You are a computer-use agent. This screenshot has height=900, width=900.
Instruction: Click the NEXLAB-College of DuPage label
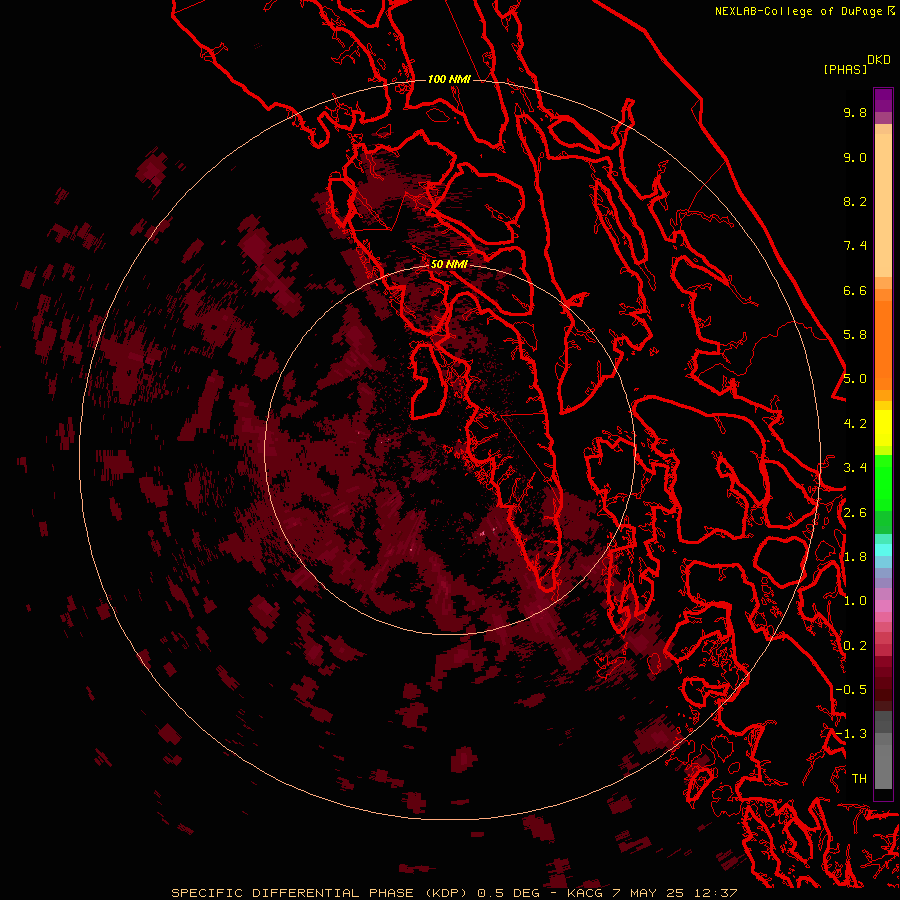click(801, 11)
